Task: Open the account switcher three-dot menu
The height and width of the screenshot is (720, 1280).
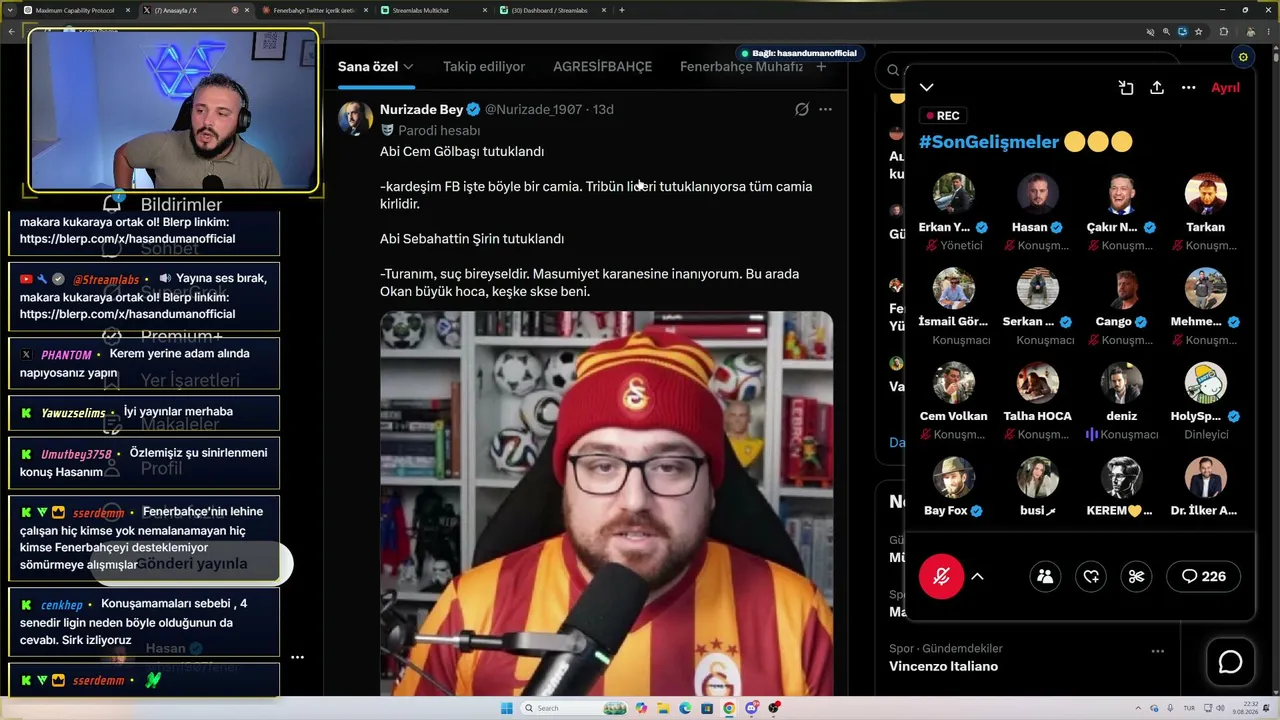Action: (297, 657)
